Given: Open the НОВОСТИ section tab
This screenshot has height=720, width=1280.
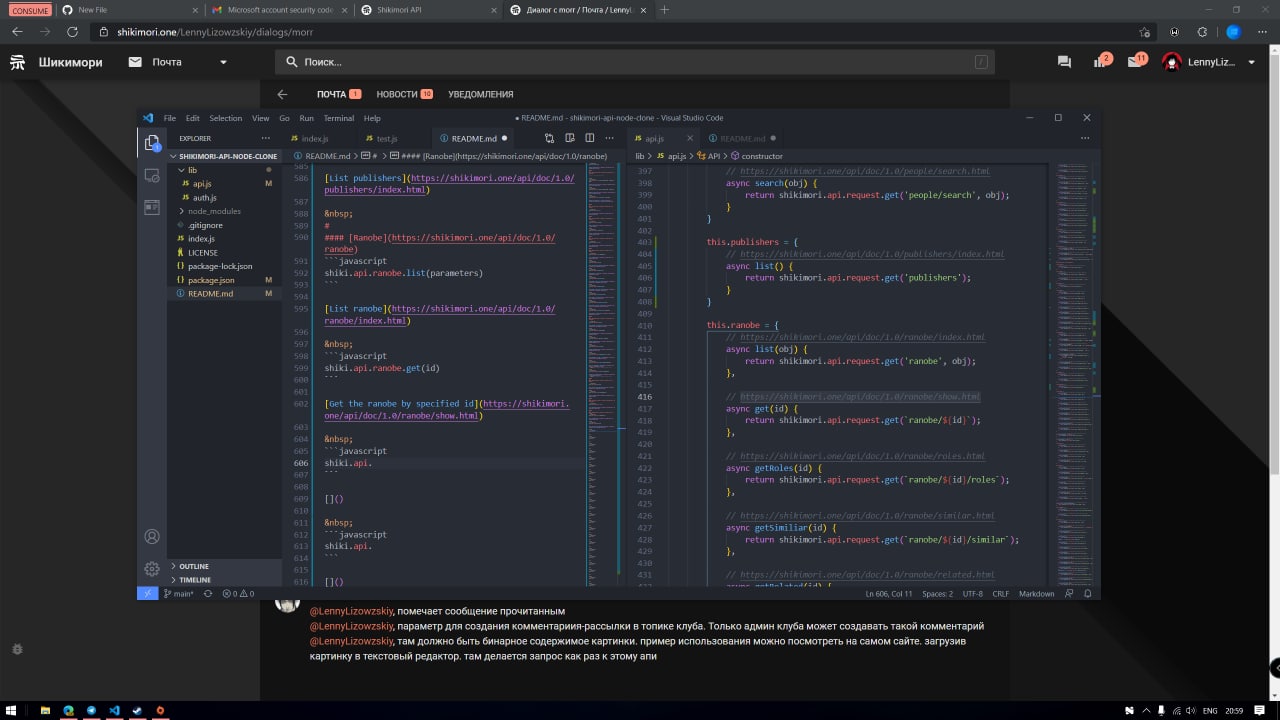Looking at the screenshot, I should 404,94.
